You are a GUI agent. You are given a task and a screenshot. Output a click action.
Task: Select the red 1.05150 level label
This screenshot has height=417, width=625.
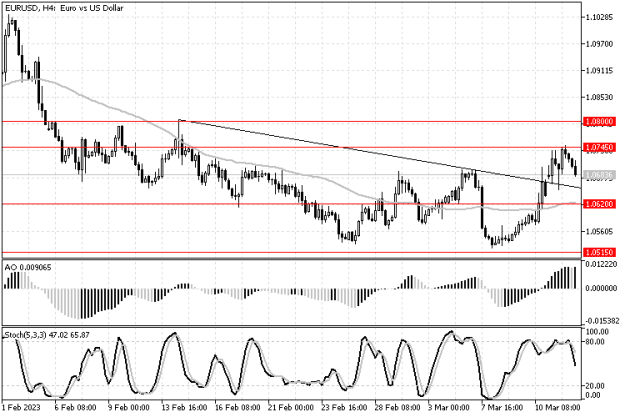pos(599,252)
